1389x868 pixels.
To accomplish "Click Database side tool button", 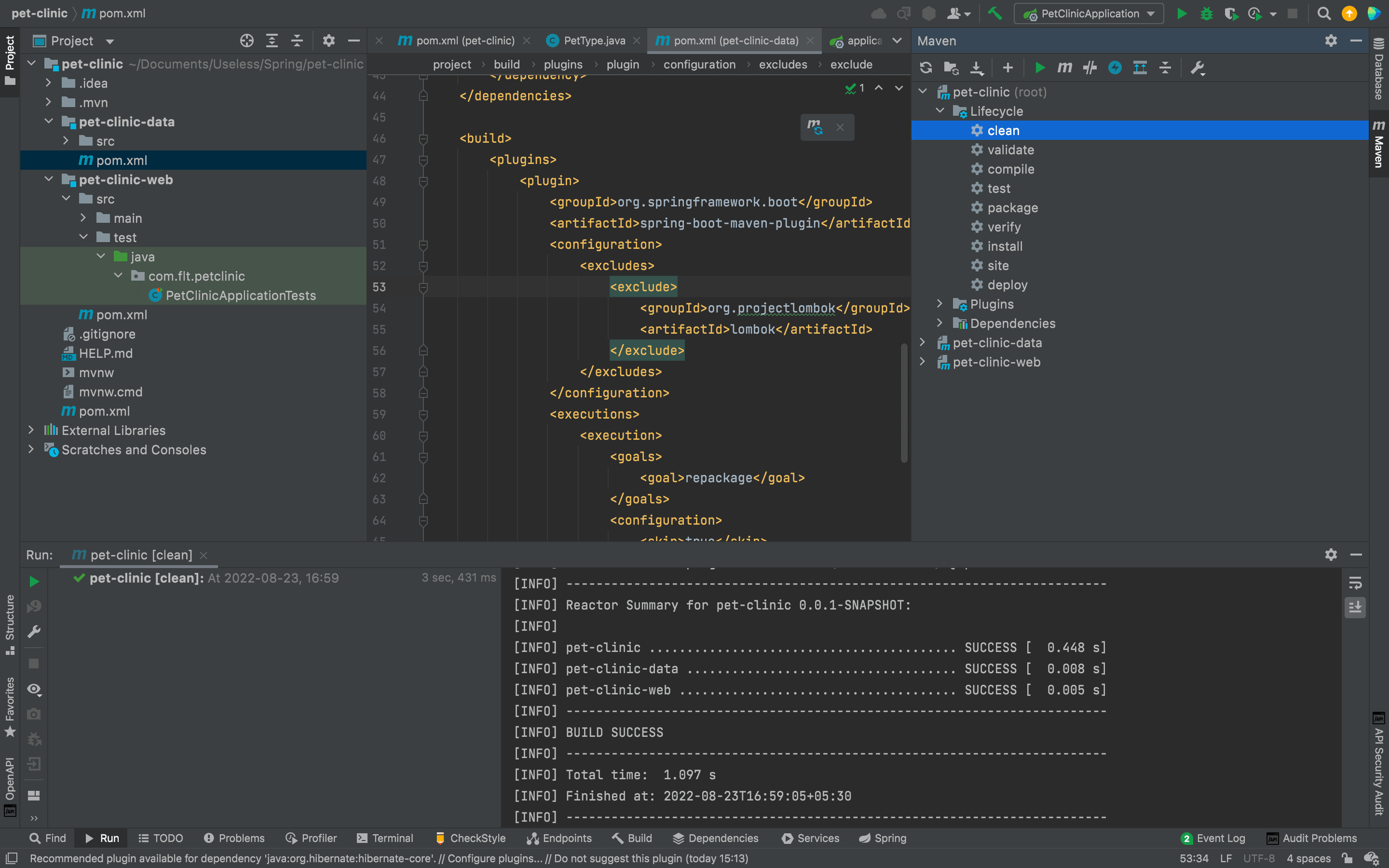I will 1379,69.
